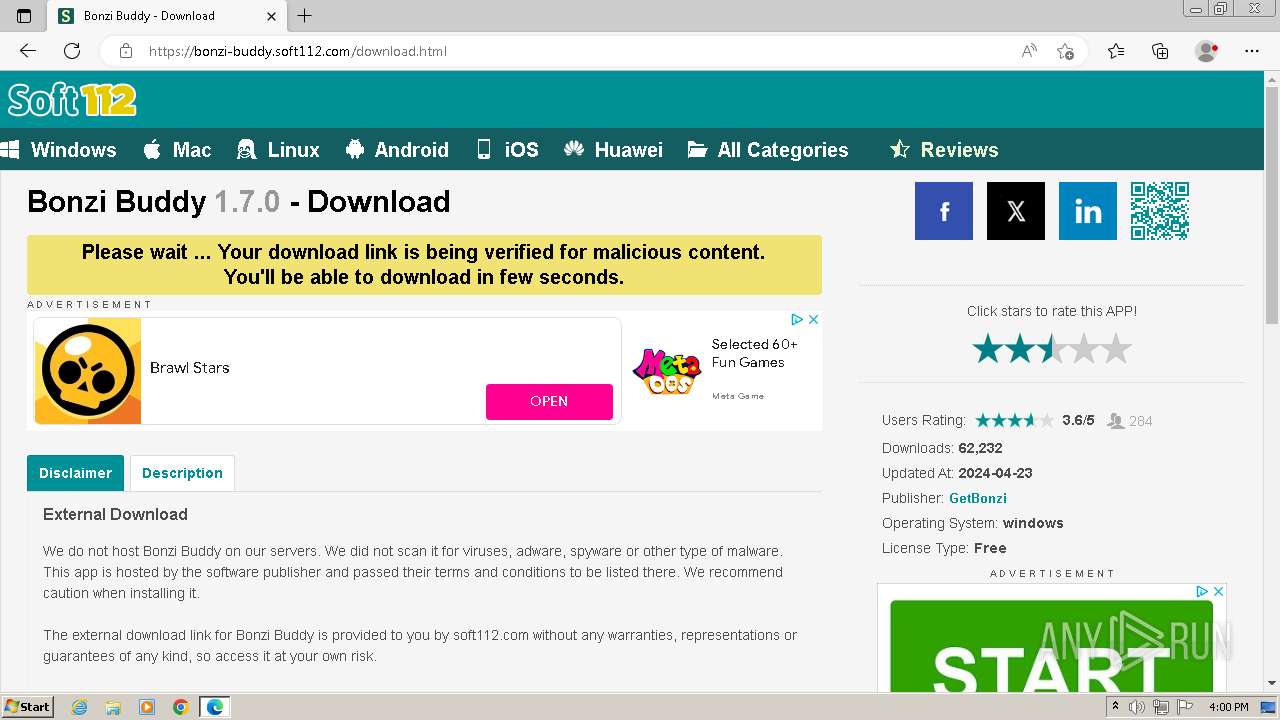
Task: Click the address bar URL
Action: tap(298, 51)
